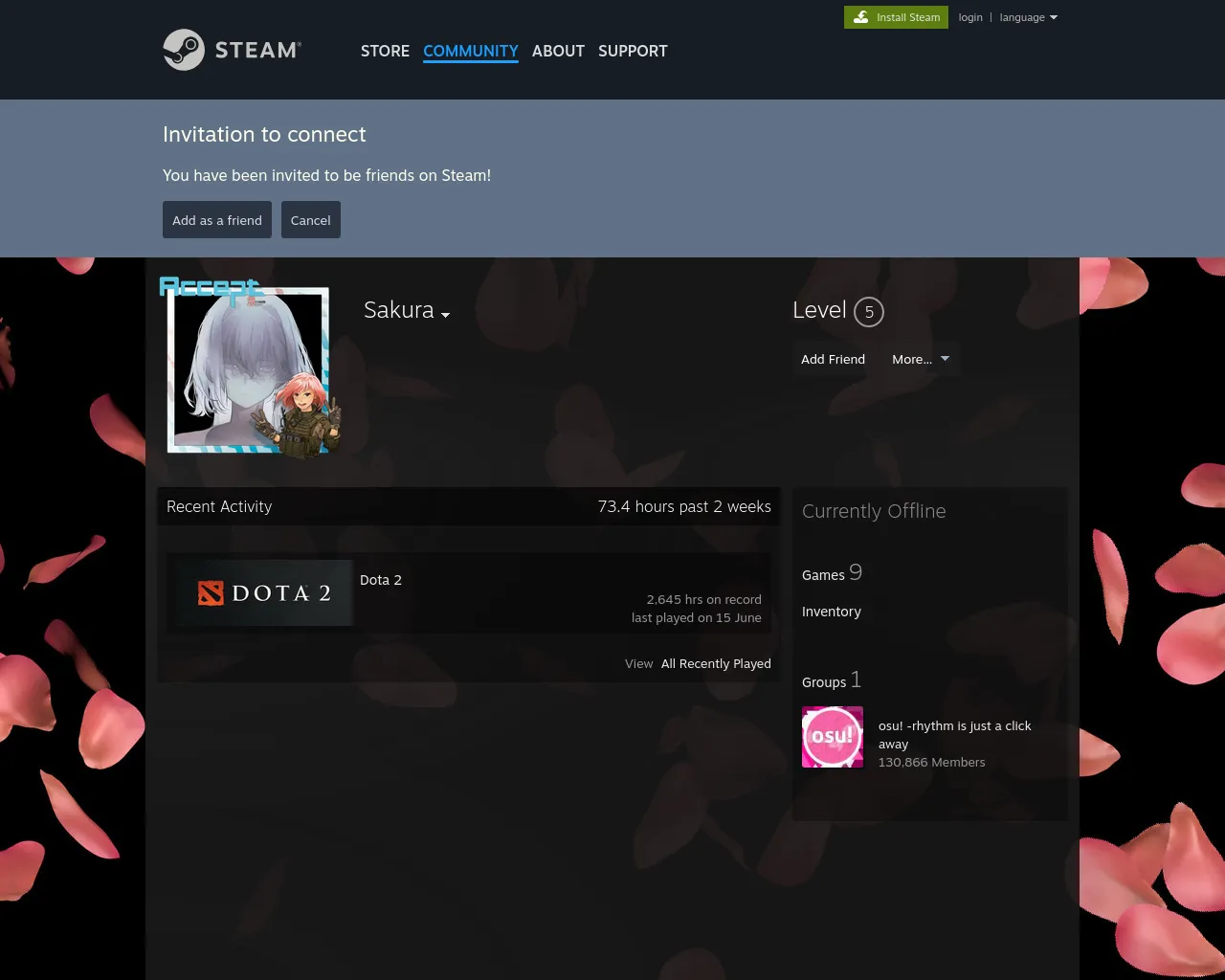Viewport: 1225px width, 980px height.
Task: Click the Install Steam button
Action: pyautogui.click(x=896, y=17)
